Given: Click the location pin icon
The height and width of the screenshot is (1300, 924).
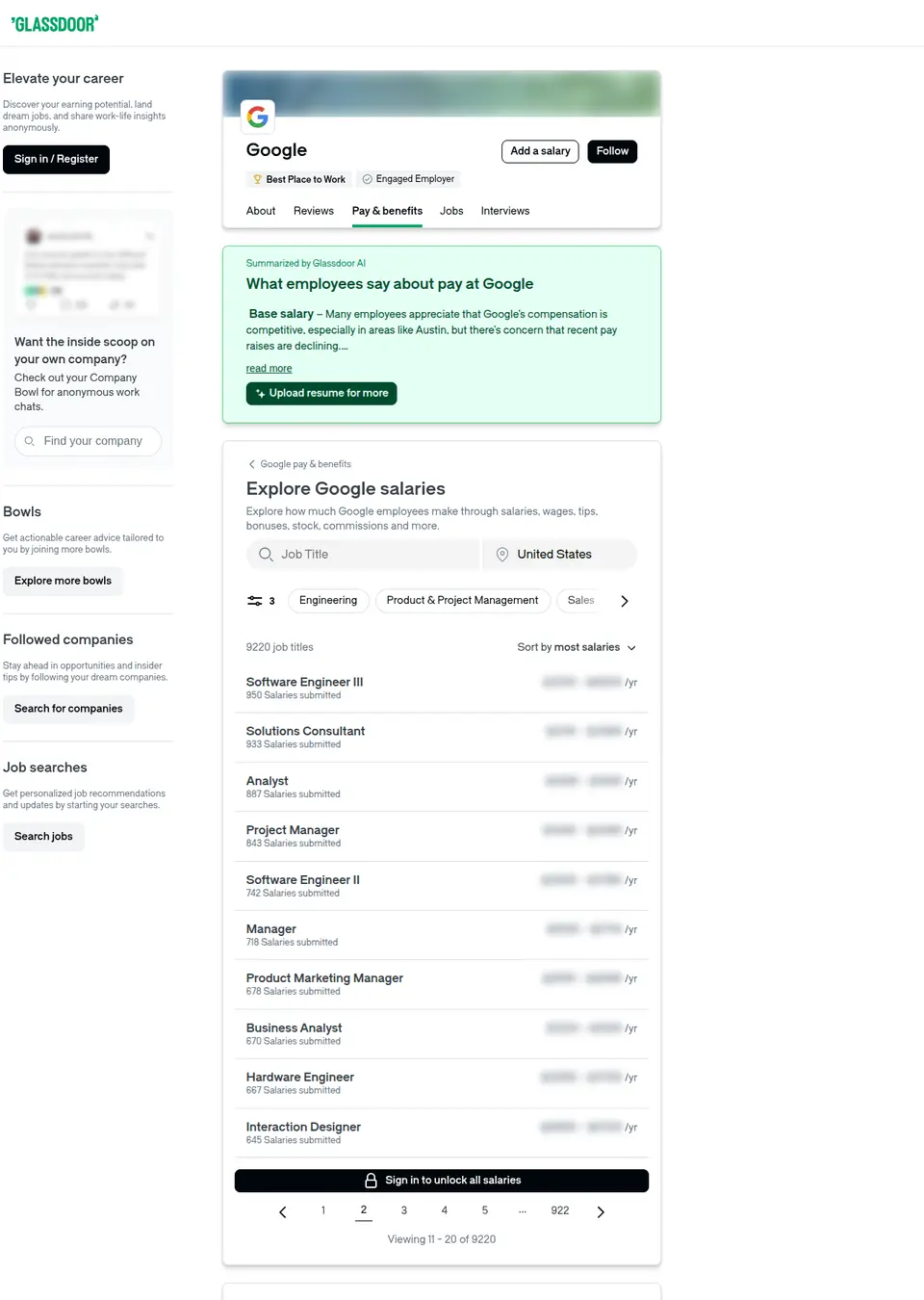Looking at the screenshot, I should [502, 555].
